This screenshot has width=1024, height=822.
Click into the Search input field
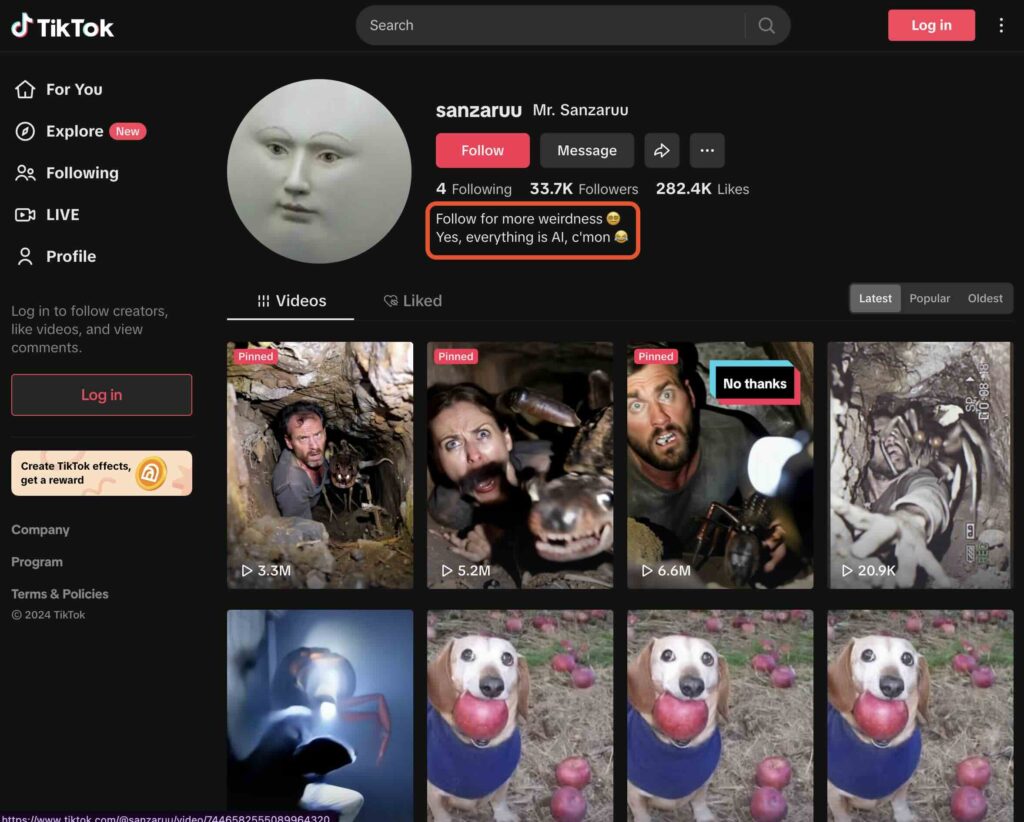[x=550, y=26]
